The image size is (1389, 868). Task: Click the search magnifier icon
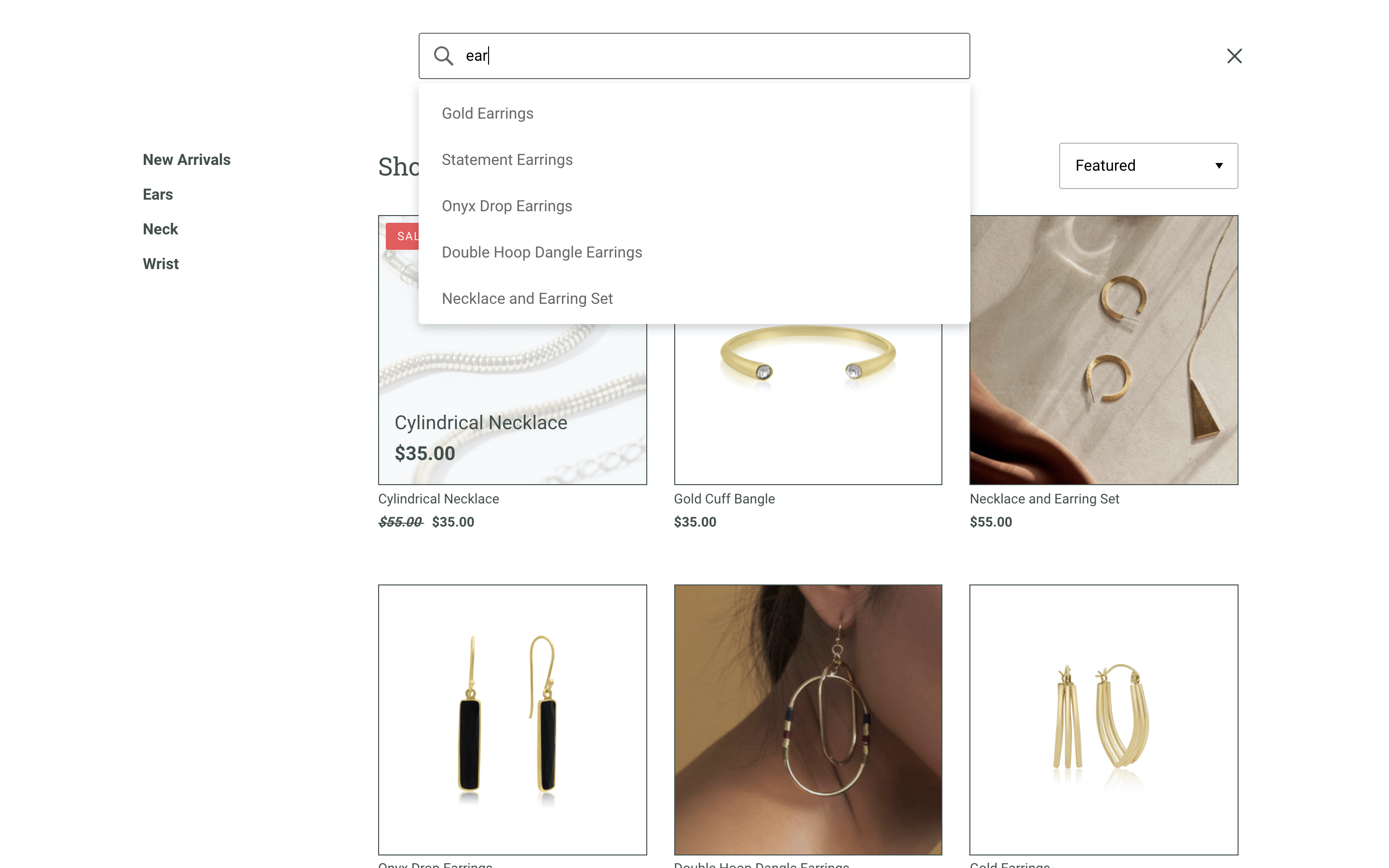444,55
